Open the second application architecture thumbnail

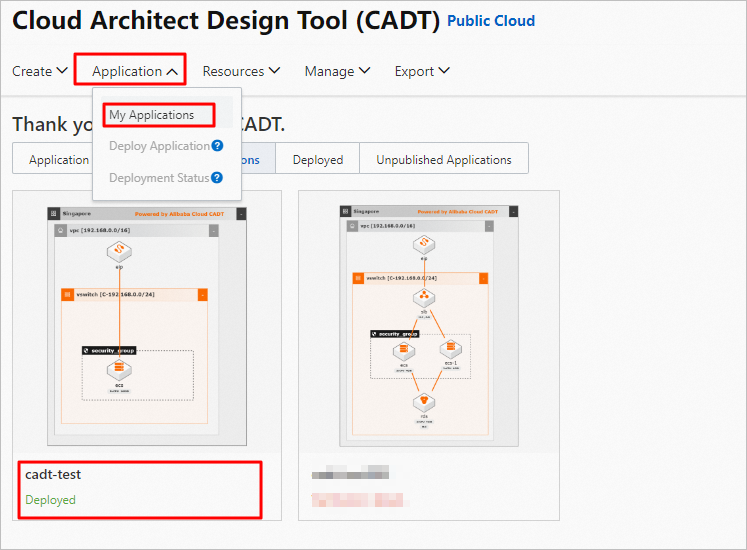pos(429,326)
